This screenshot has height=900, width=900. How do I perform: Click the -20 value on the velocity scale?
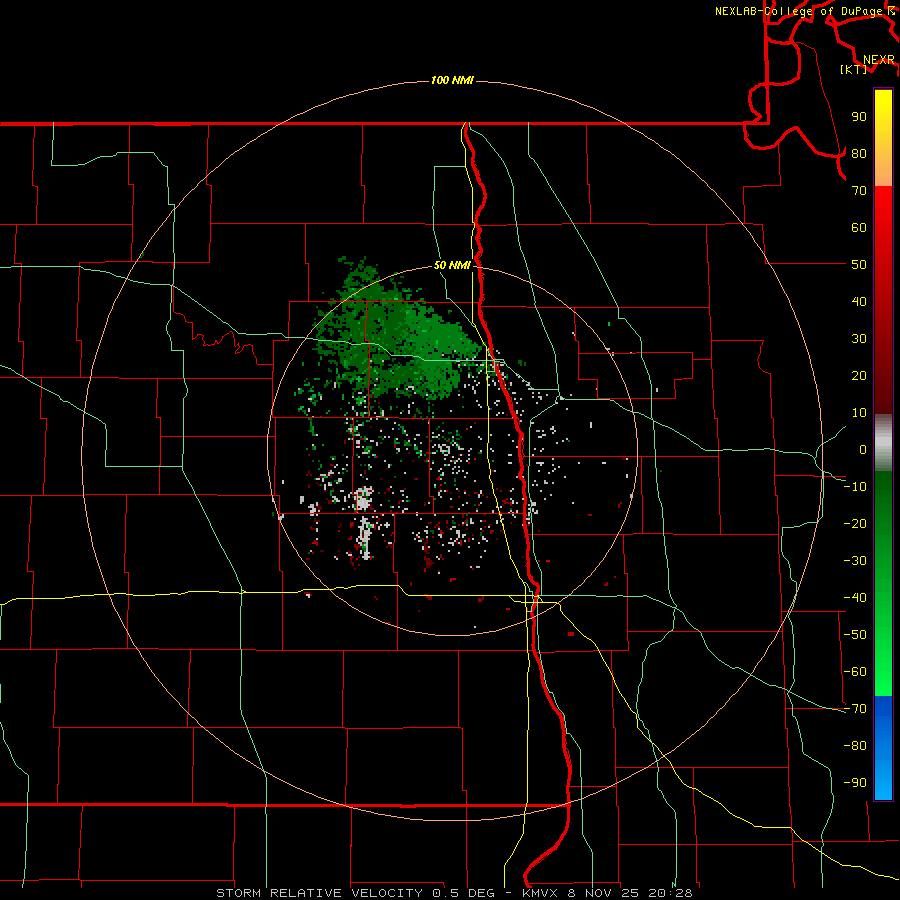tap(855, 524)
